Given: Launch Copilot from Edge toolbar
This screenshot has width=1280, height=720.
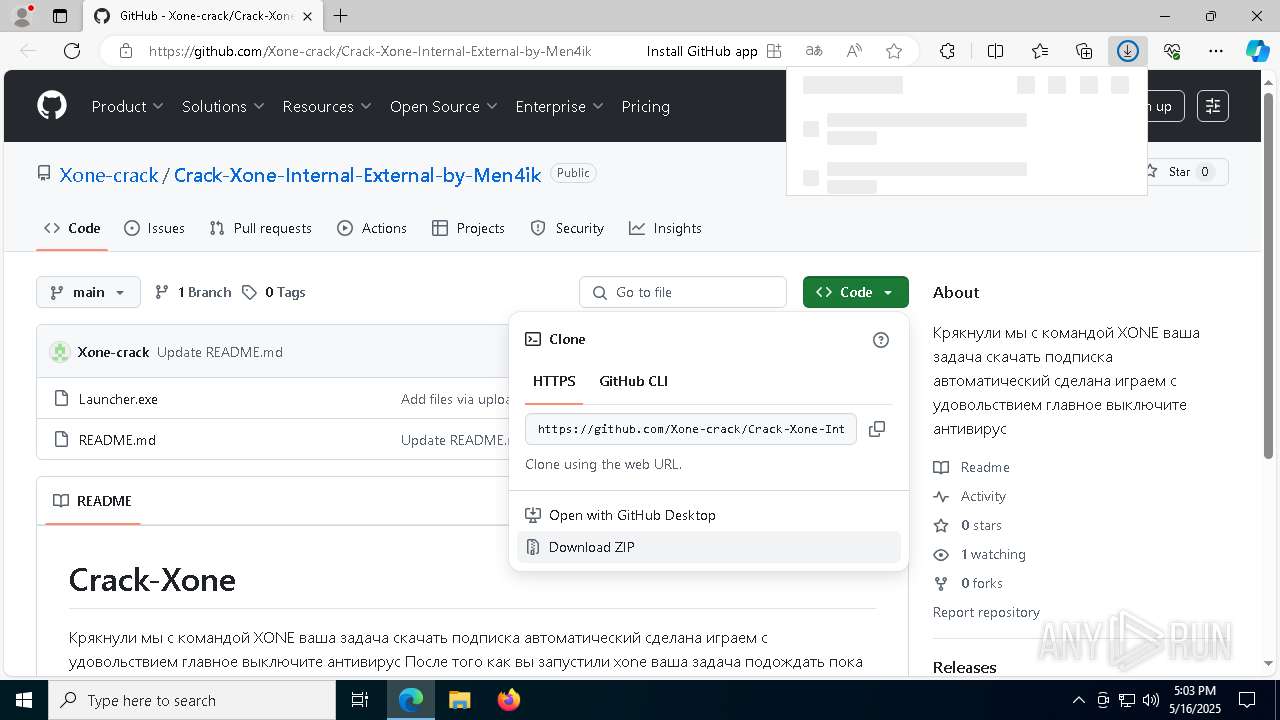Looking at the screenshot, I should coord(1257,51).
